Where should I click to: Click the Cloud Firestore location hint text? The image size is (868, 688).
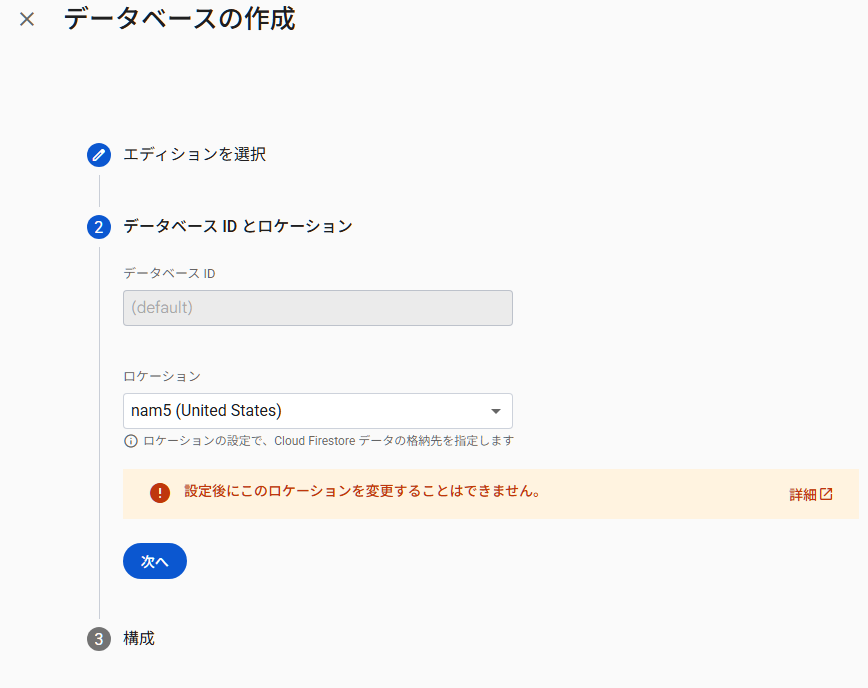[x=328, y=441]
